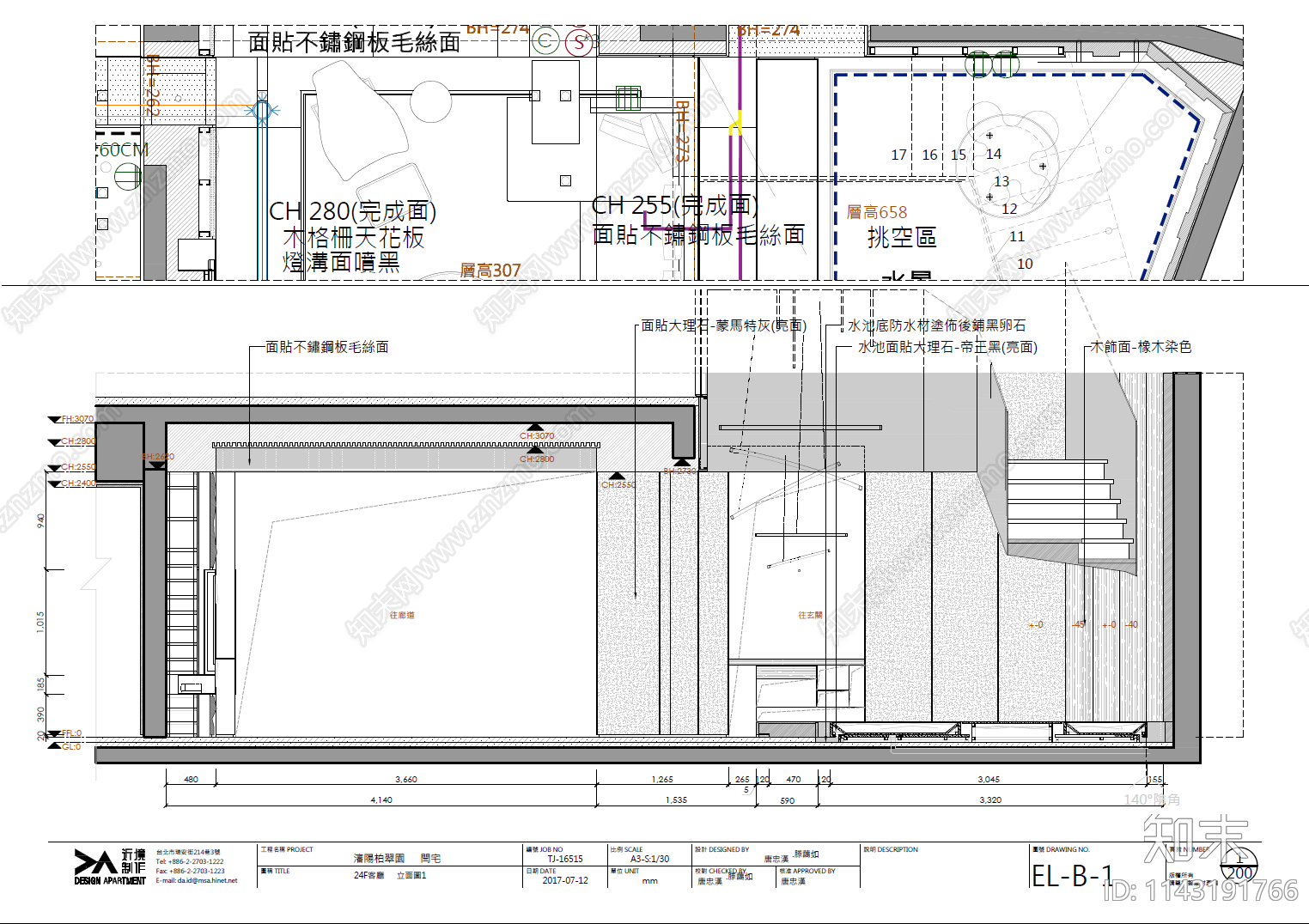Viewport: 1309px width, 924px height.
Task: Click the job number TJ-16515
Action: [565, 859]
